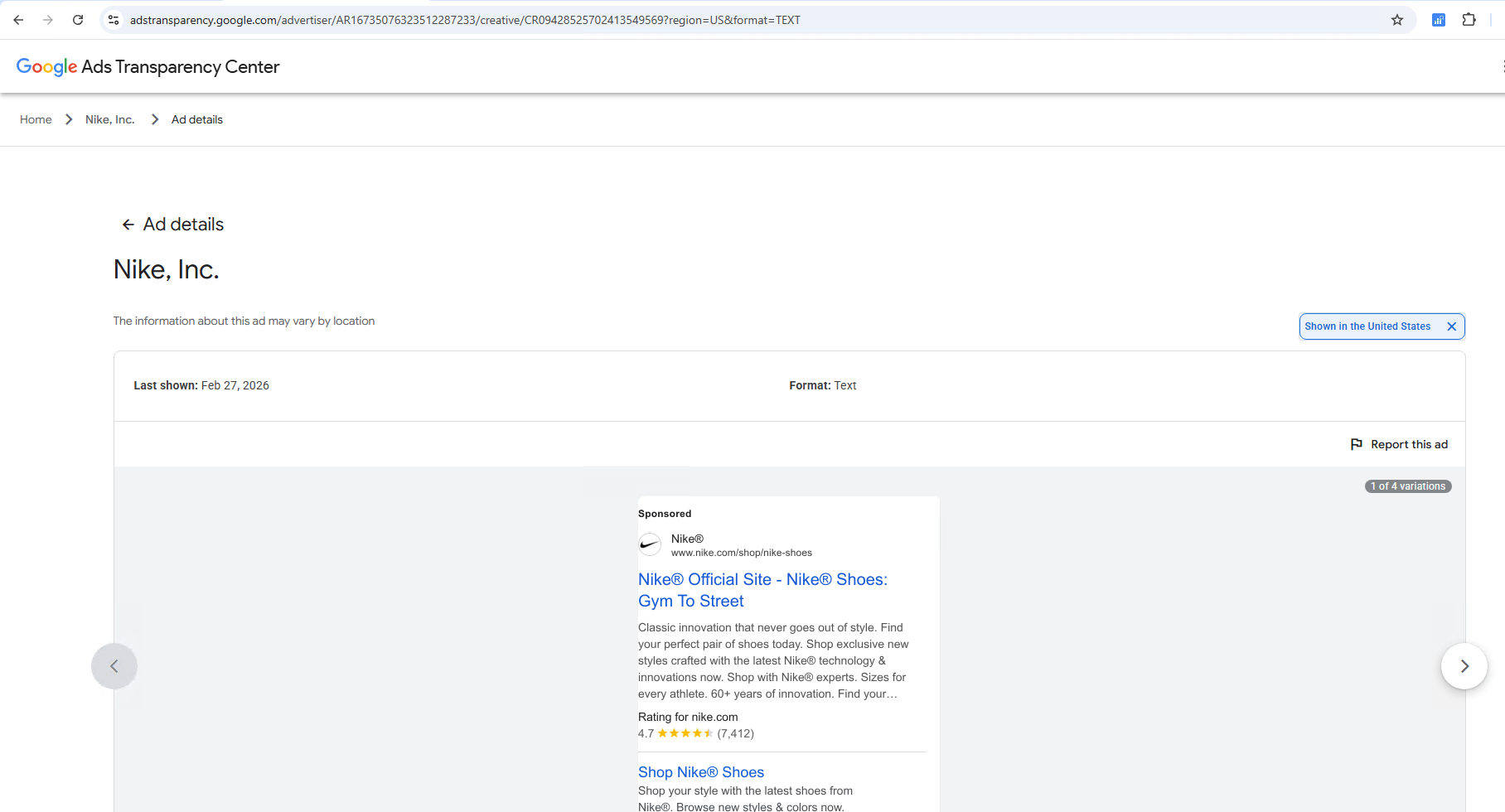The width and height of the screenshot is (1505, 812).
Task: Click the Google Ads Transparency Center logo
Action: pos(148,66)
